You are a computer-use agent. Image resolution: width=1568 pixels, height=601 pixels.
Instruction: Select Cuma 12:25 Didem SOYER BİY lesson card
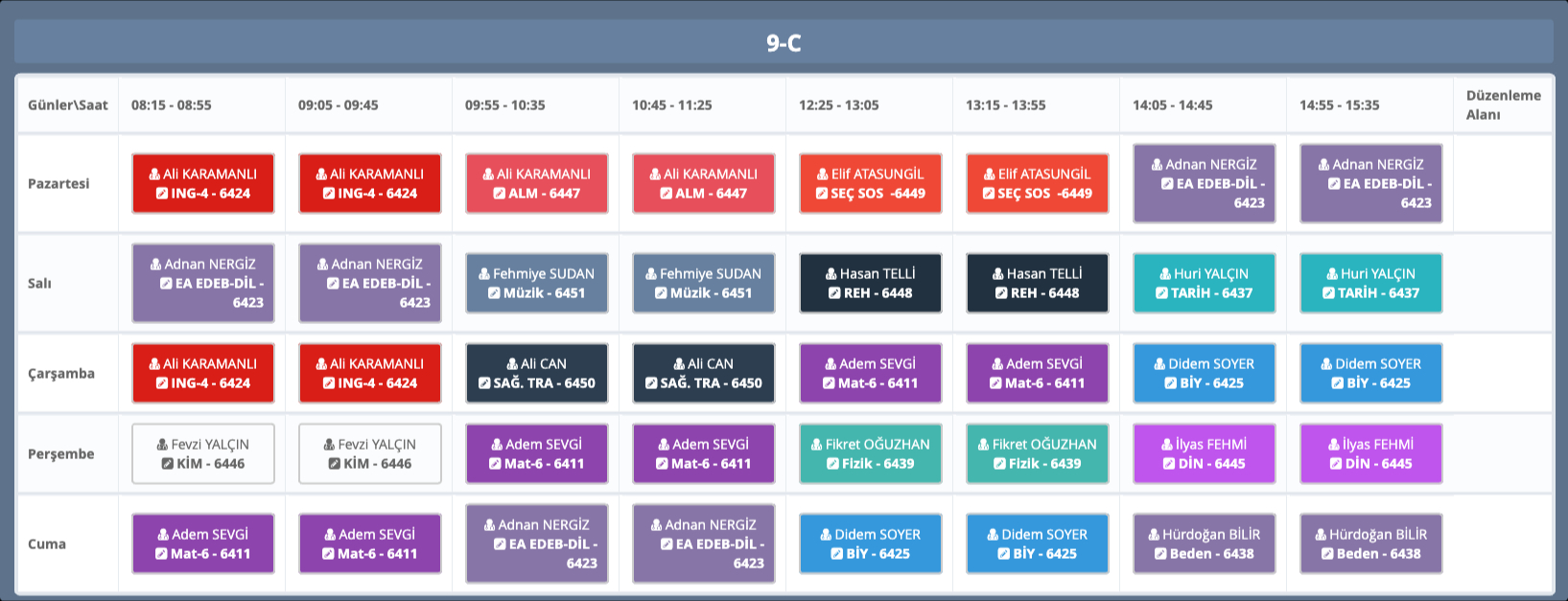(870, 543)
